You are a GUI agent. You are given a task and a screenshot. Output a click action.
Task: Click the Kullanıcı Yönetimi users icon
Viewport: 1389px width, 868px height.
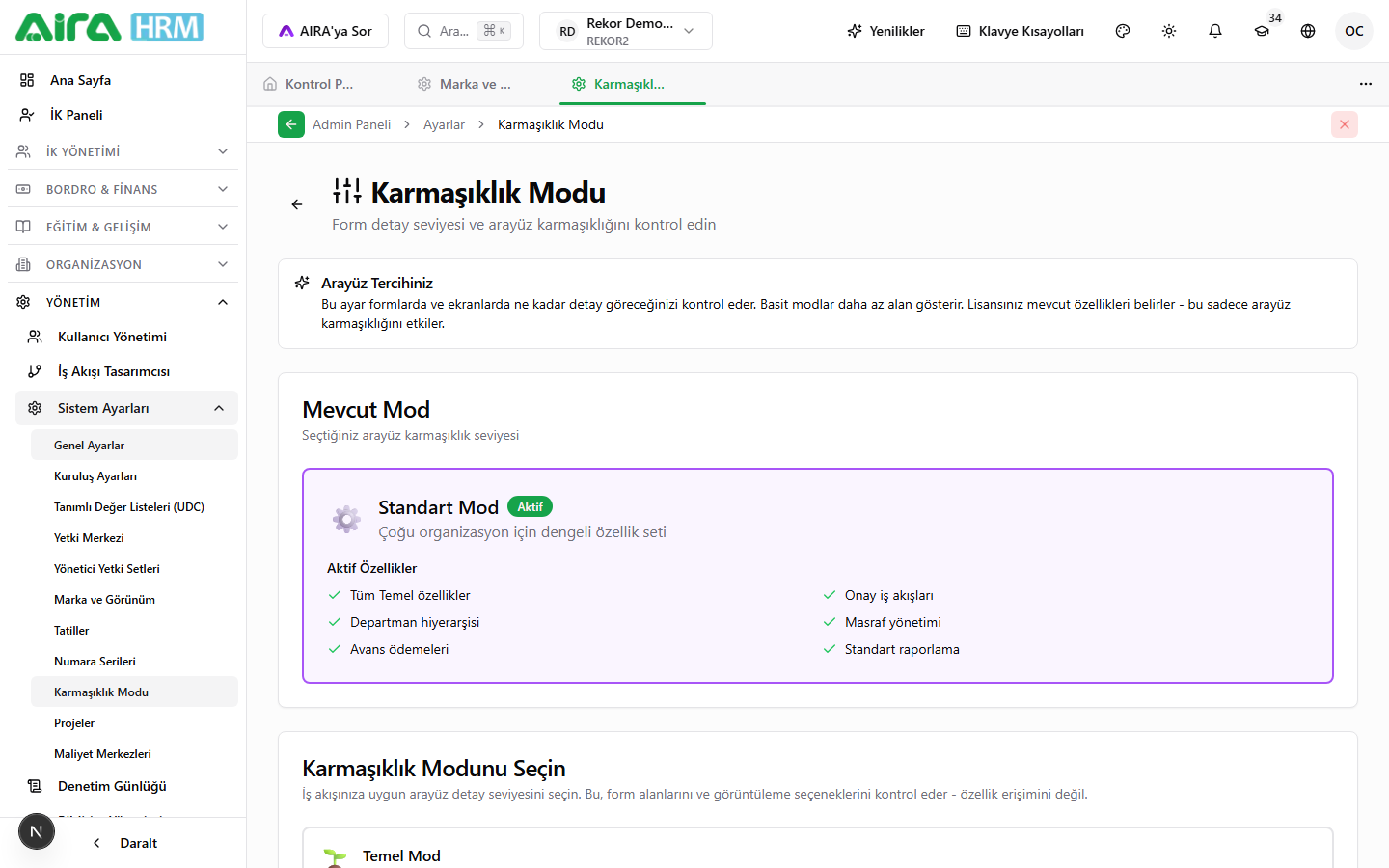coord(35,337)
